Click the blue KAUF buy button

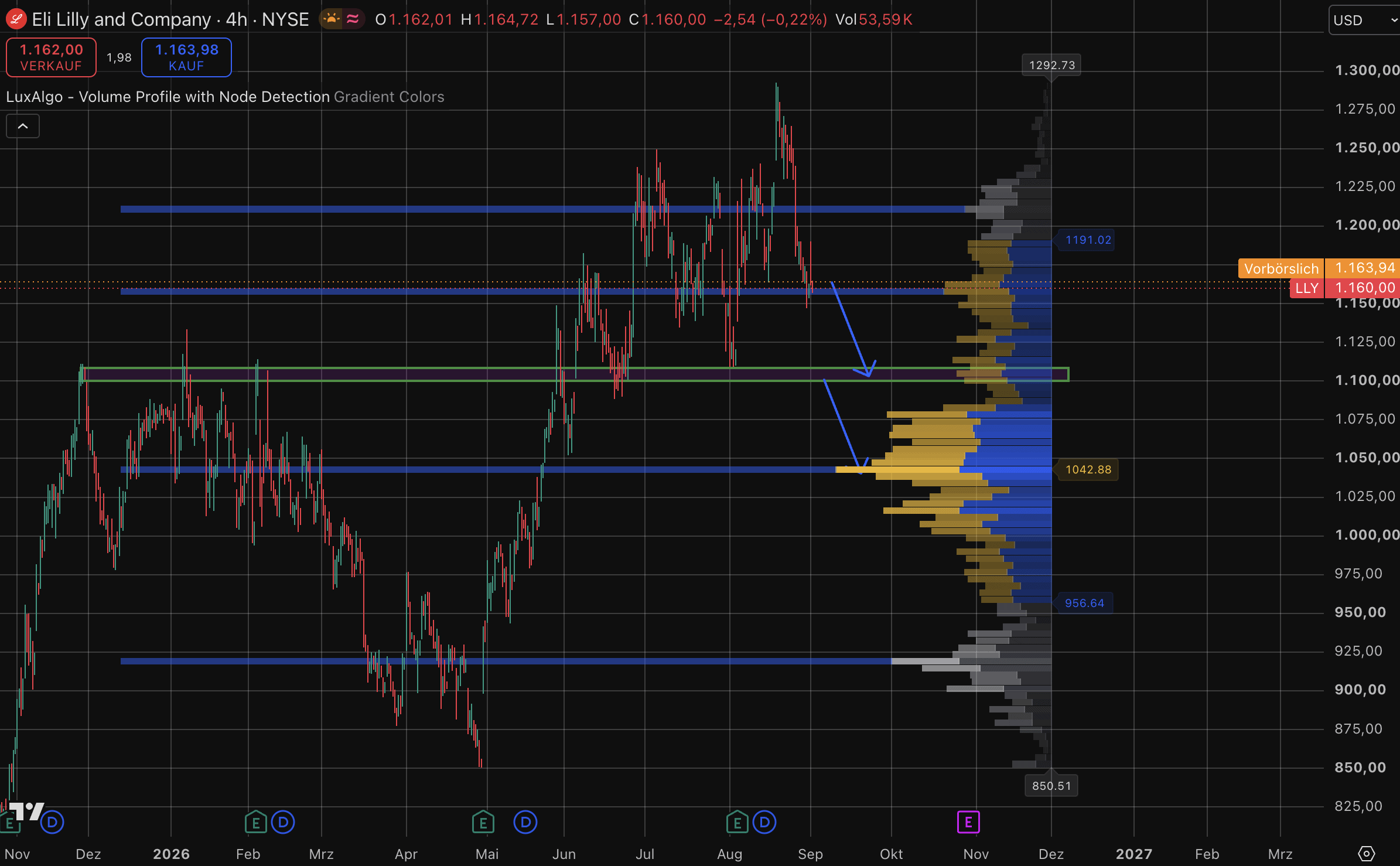pyautogui.click(x=186, y=57)
